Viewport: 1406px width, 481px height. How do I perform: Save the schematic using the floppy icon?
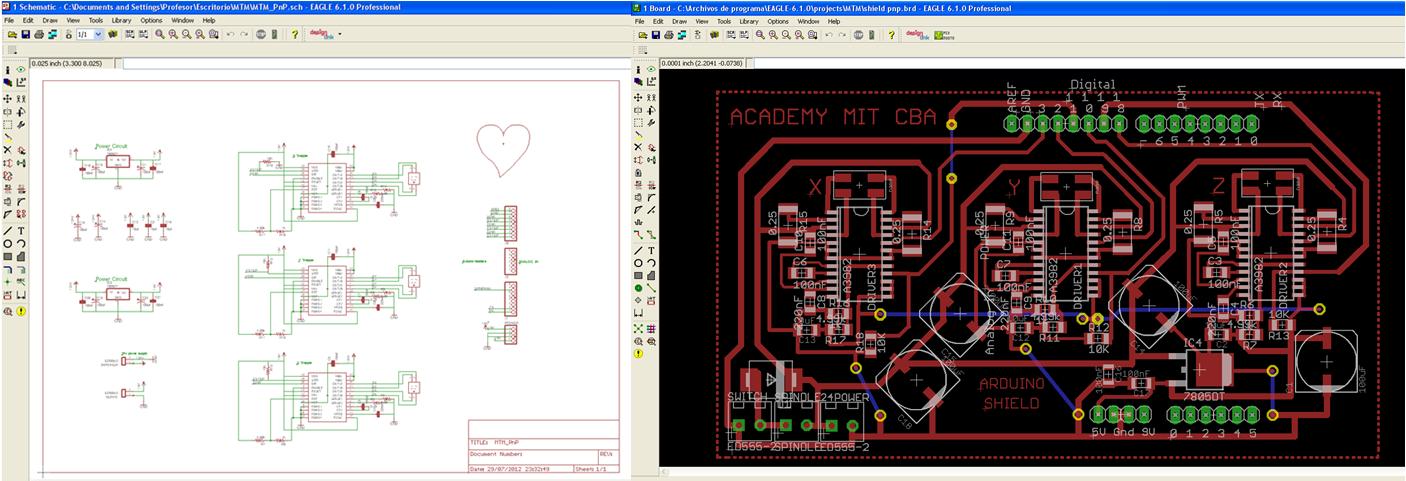26,34
